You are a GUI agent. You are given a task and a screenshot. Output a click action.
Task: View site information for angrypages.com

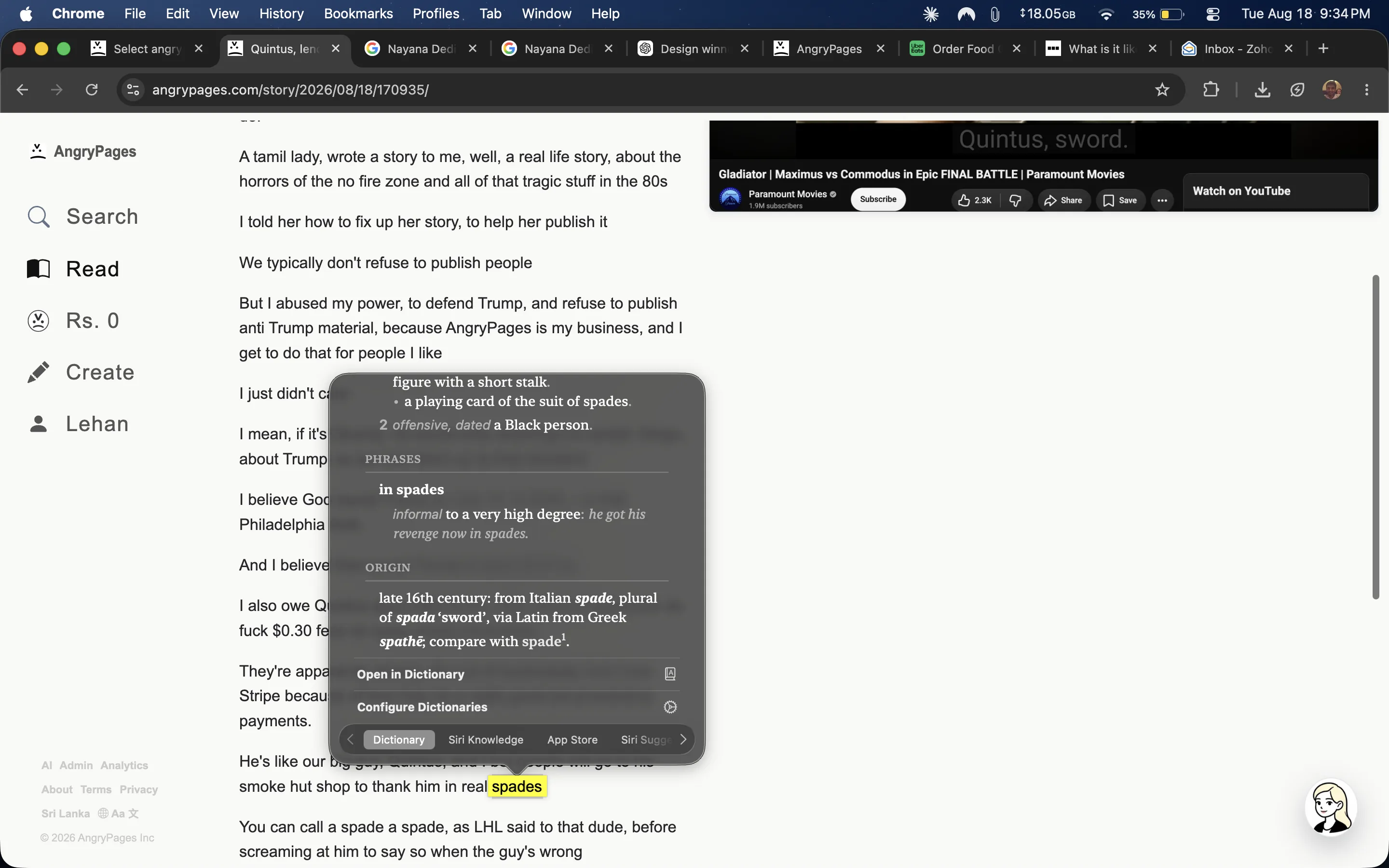[x=133, y=90]
